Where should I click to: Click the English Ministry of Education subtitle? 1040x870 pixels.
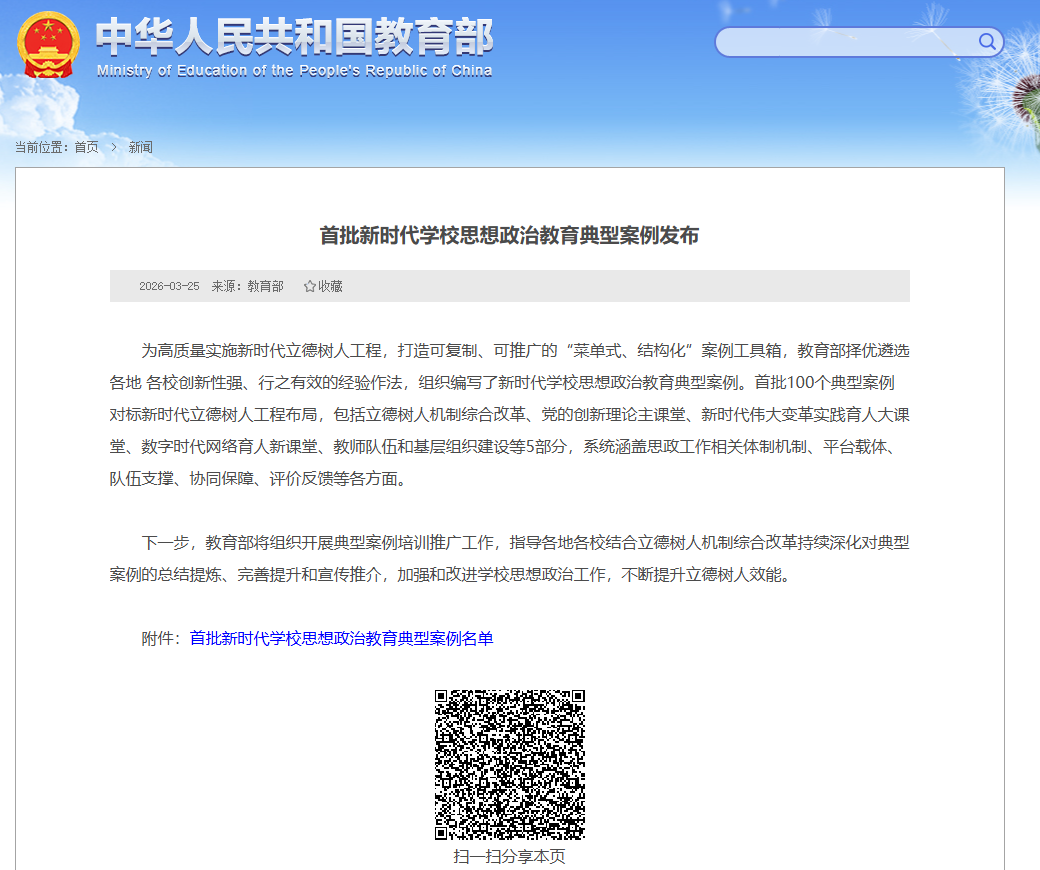click(x=294, y=71)
